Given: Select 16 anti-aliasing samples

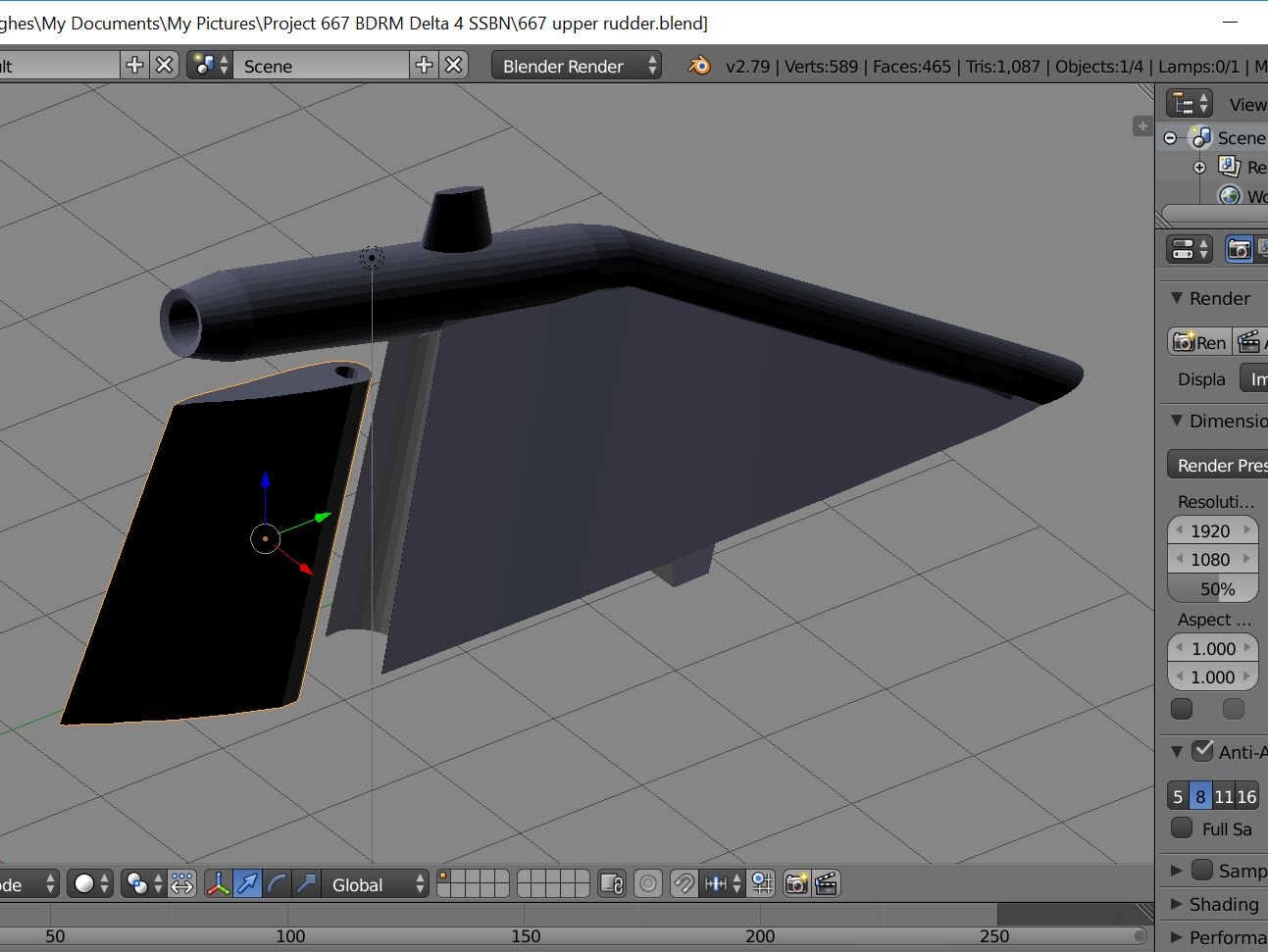Looking at the screenshot, I should [1246, 796].
